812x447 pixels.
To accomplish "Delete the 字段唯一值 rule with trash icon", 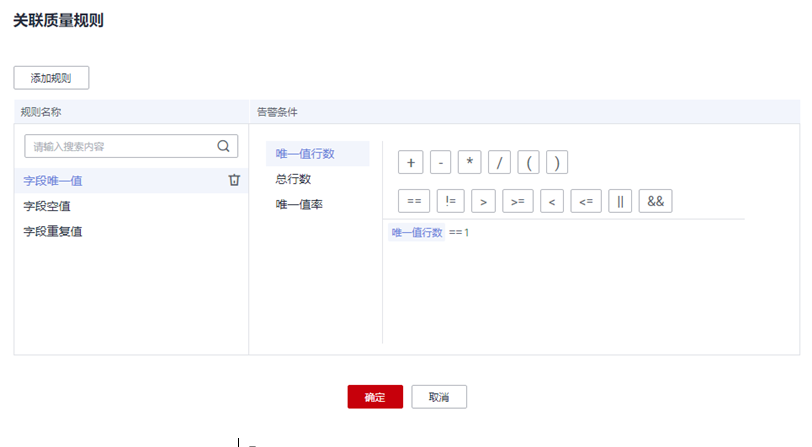I will pyautogui.click(x=234, y=180).
